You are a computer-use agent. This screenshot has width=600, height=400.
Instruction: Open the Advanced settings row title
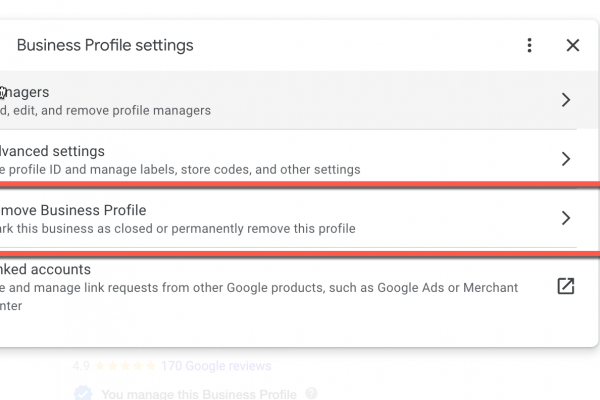pyautogui.click(x=52, y=151)
